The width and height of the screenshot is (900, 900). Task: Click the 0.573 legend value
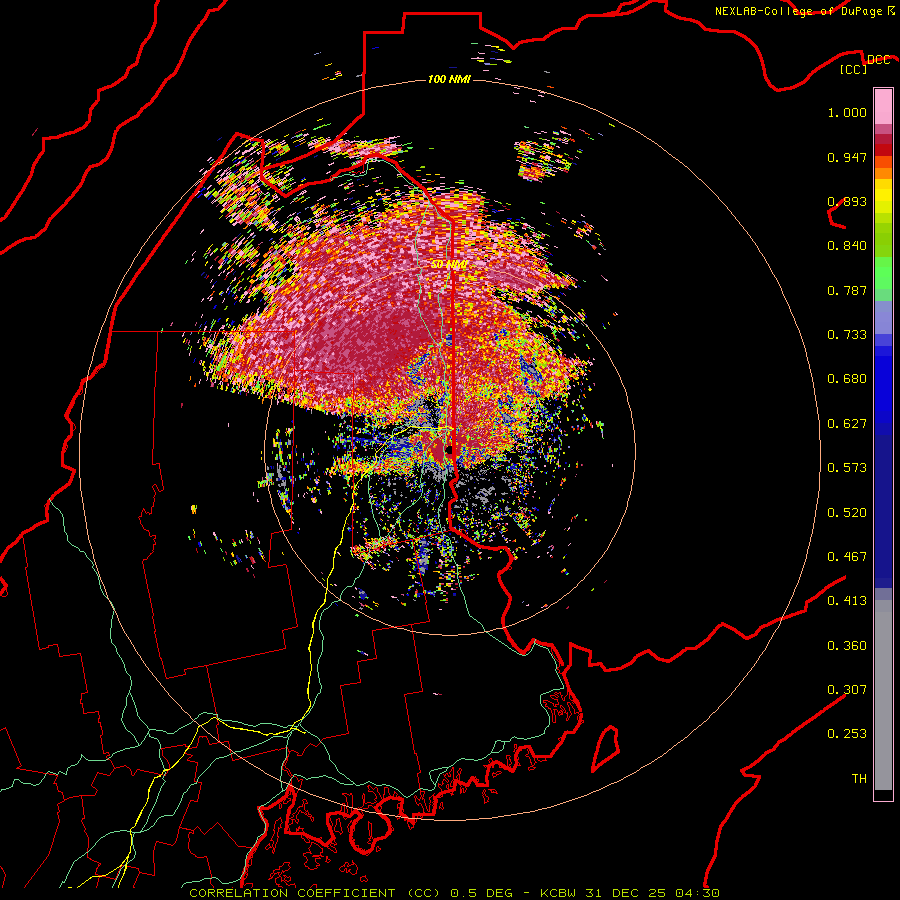pos(847,468)
